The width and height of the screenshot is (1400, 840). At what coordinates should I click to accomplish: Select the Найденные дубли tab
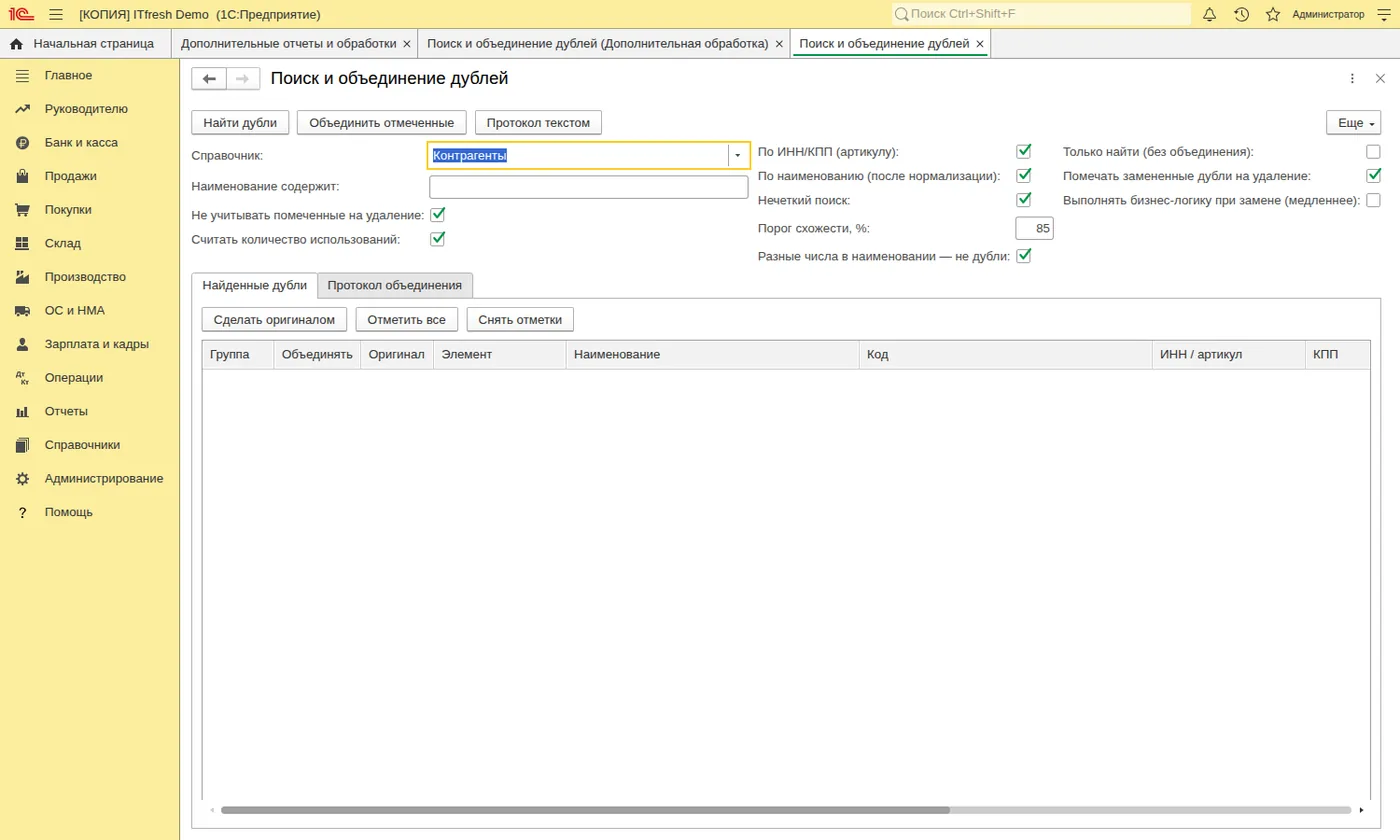click(x=254, y=285)
